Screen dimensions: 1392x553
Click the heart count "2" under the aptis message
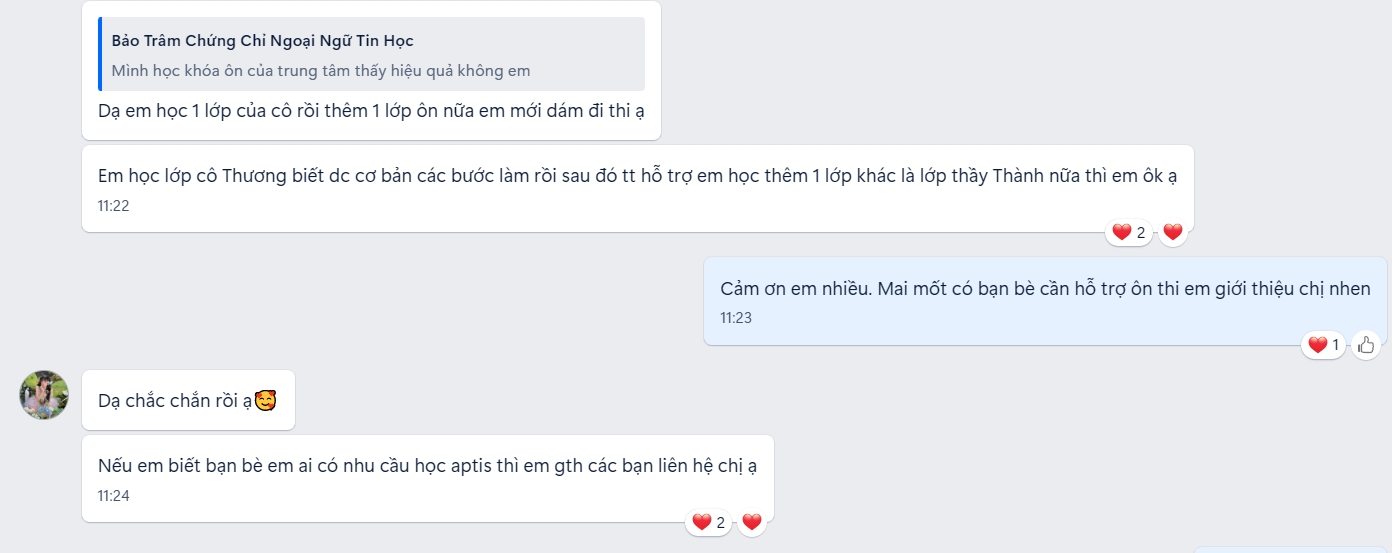coord(710,522)
